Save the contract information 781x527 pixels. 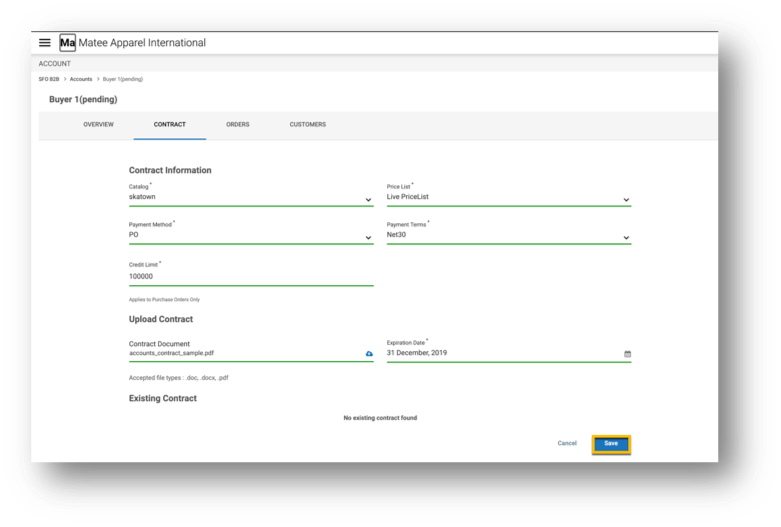611,444
